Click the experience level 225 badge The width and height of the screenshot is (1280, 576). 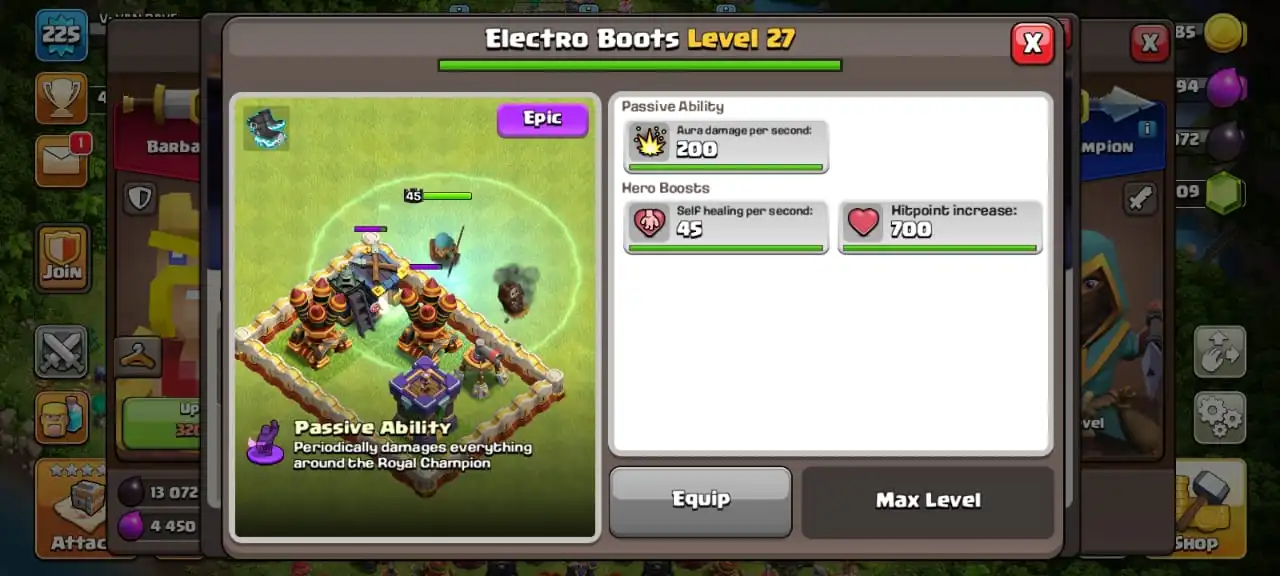click(x=61, y=35)
